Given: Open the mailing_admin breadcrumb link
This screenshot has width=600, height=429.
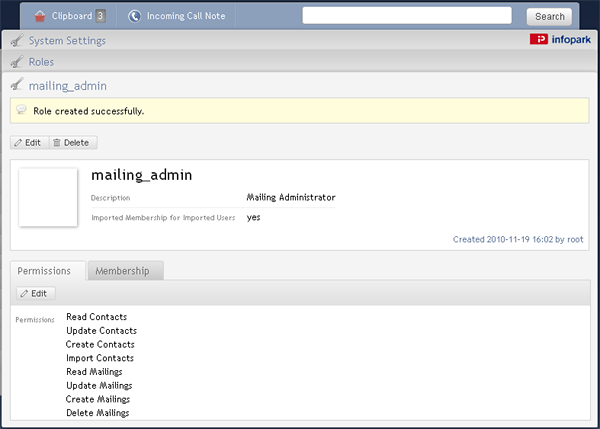Looking at the screenshot, I should [x=68, y=86].
